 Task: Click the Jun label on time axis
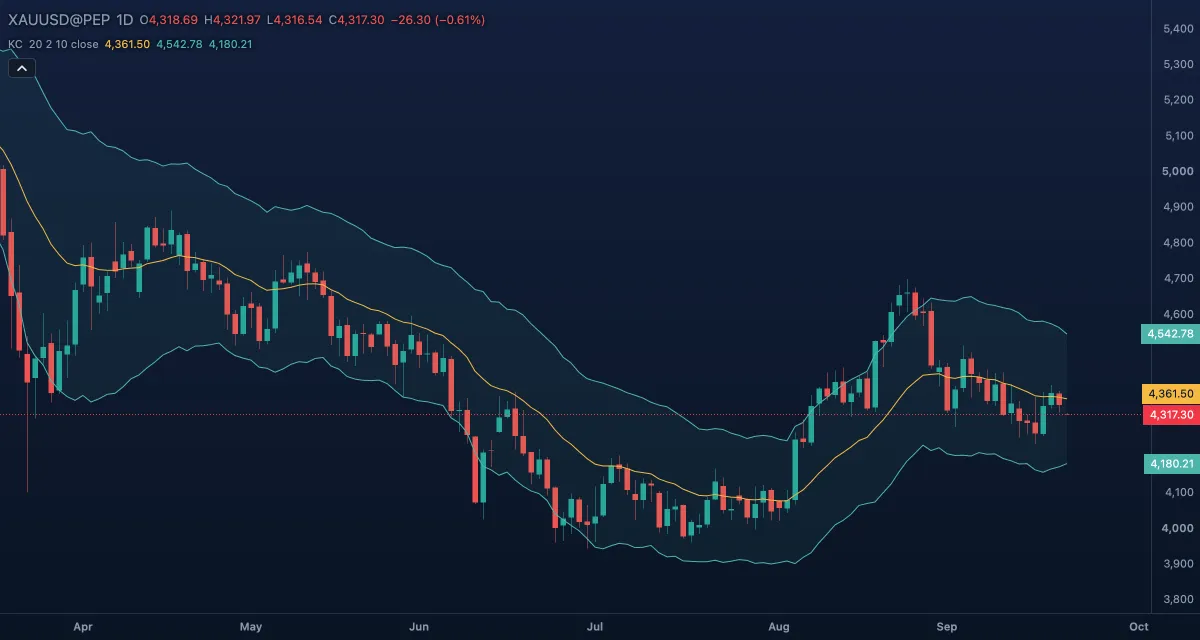pyautogui.click(x=419, y=627)
